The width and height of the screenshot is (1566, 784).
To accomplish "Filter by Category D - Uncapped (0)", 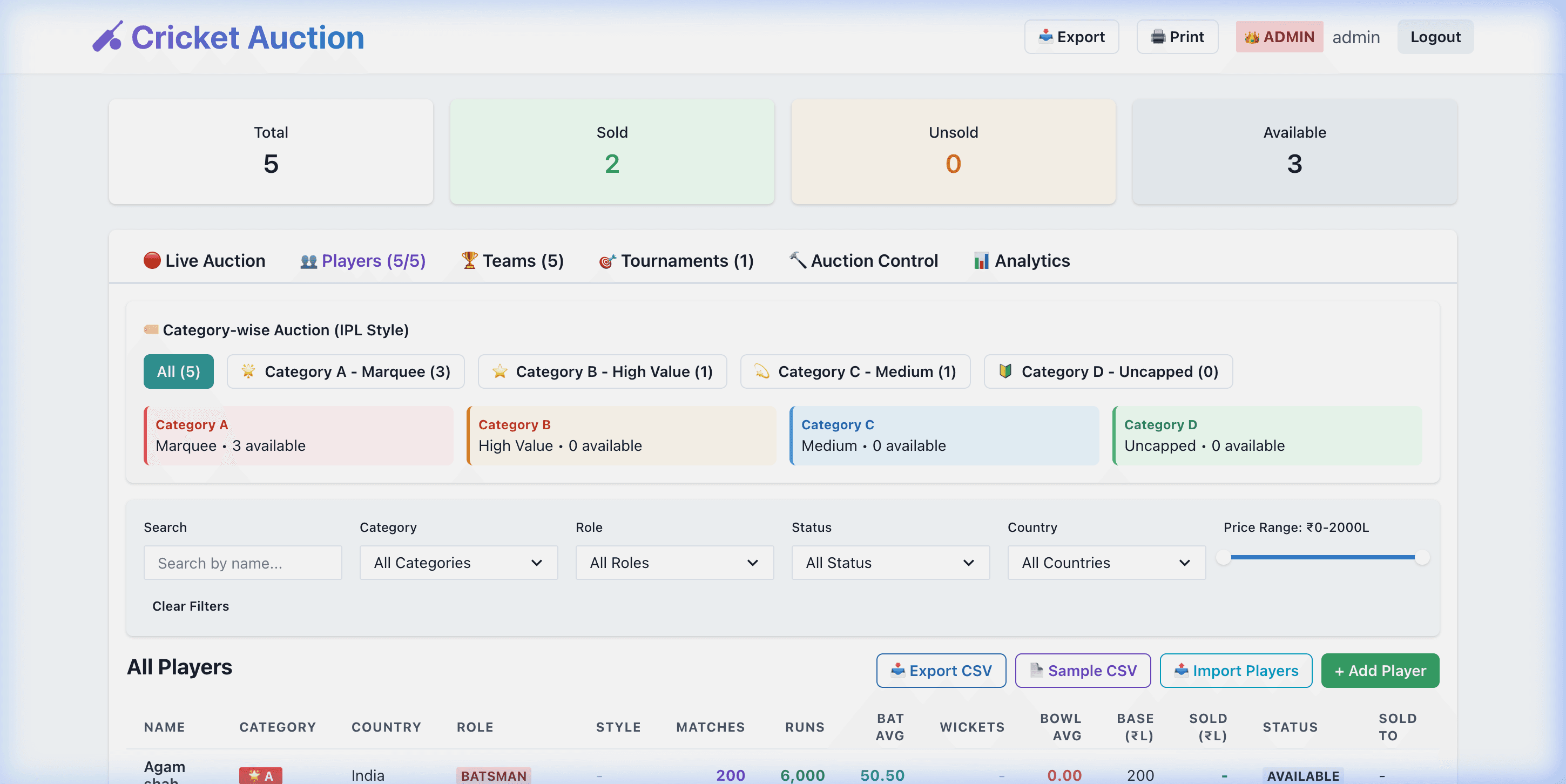I will pyautogui.click(x=1108, y=371).
